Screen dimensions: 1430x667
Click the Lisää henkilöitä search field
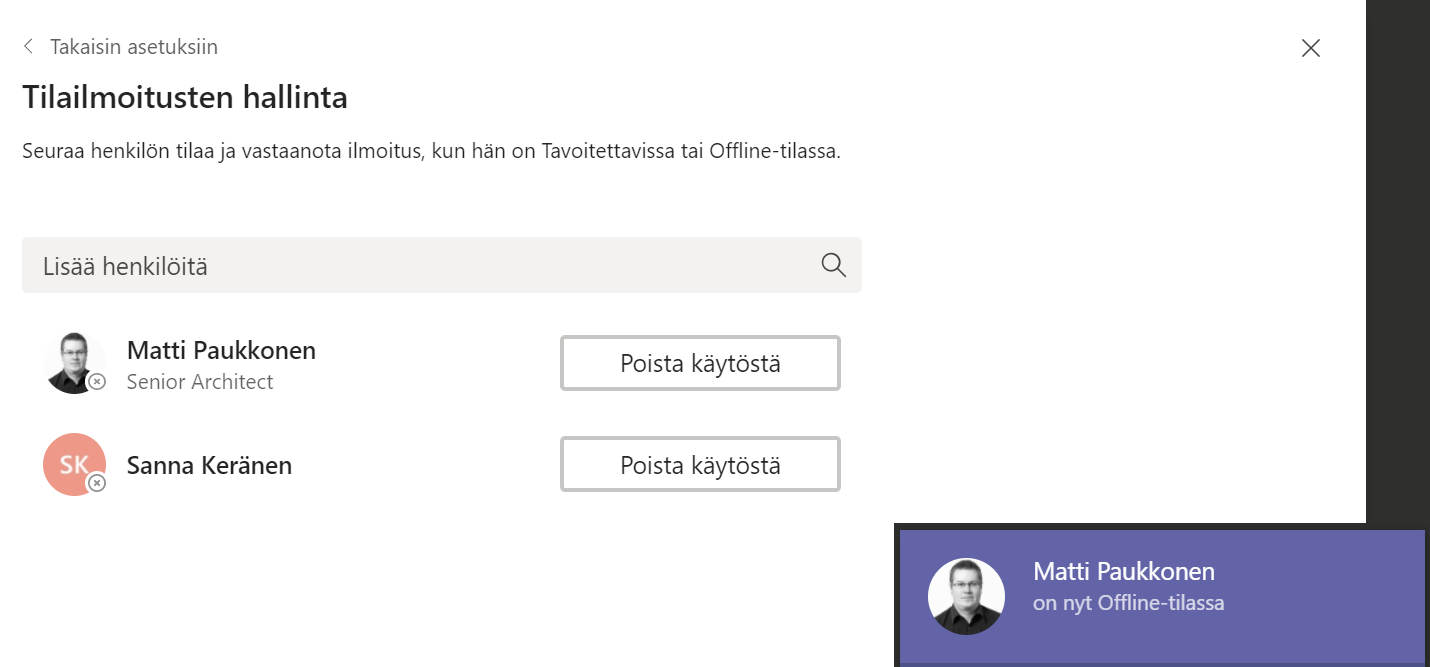tap(420, 265)
